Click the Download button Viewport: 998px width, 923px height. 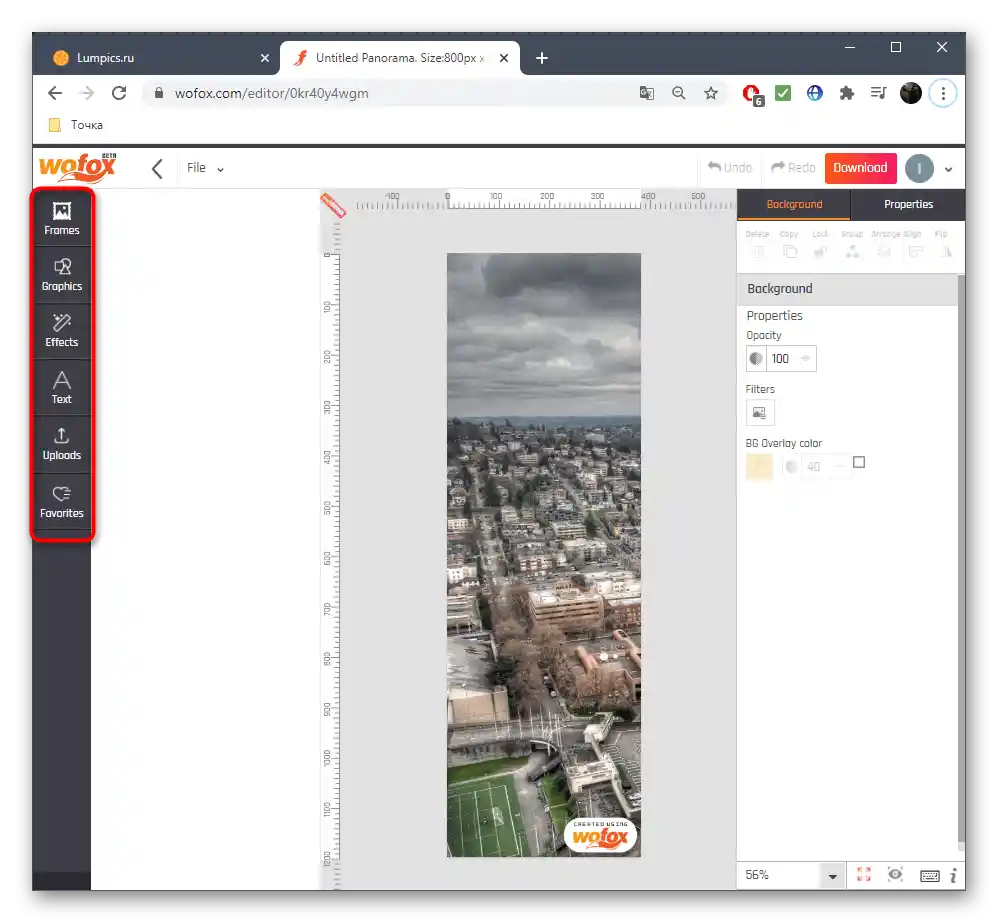[x=861, y=168]
